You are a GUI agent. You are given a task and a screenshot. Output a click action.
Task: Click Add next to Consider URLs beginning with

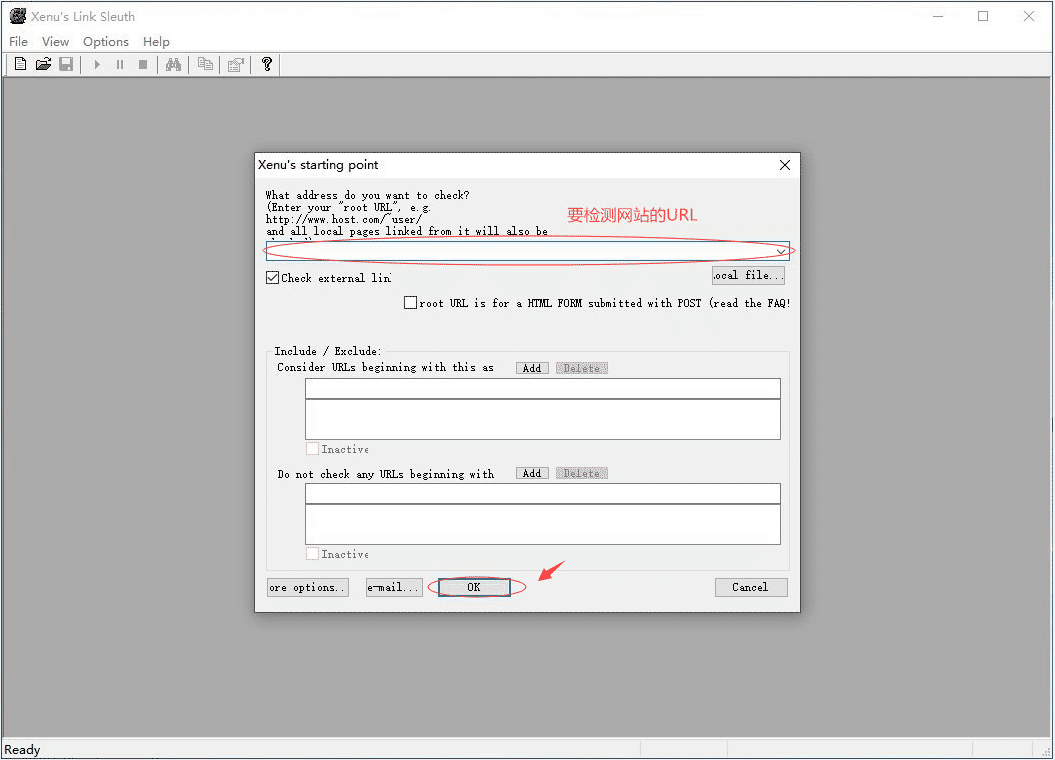(532, 368)
